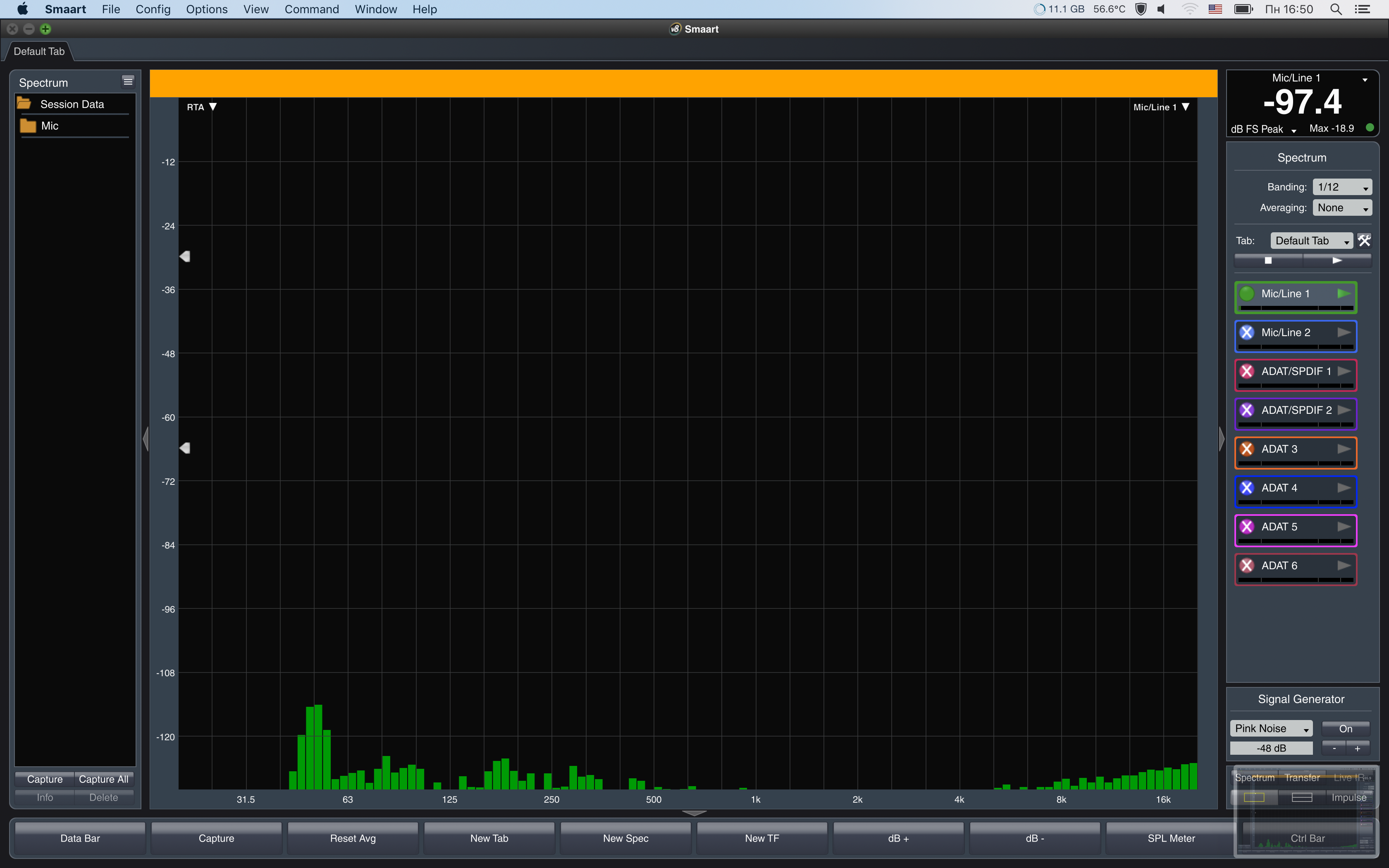This screenshot has width=1389, height=868.
Task: Open the Spectrum data bar menu icon
Action: point(128,81)
